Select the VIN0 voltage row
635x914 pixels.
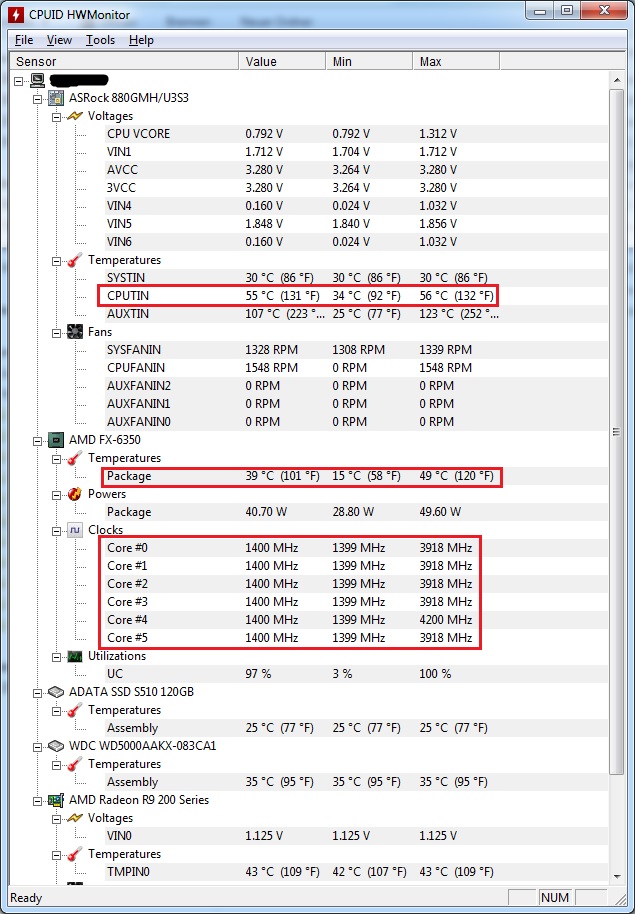pyautogui.click(x=356, y=836)
